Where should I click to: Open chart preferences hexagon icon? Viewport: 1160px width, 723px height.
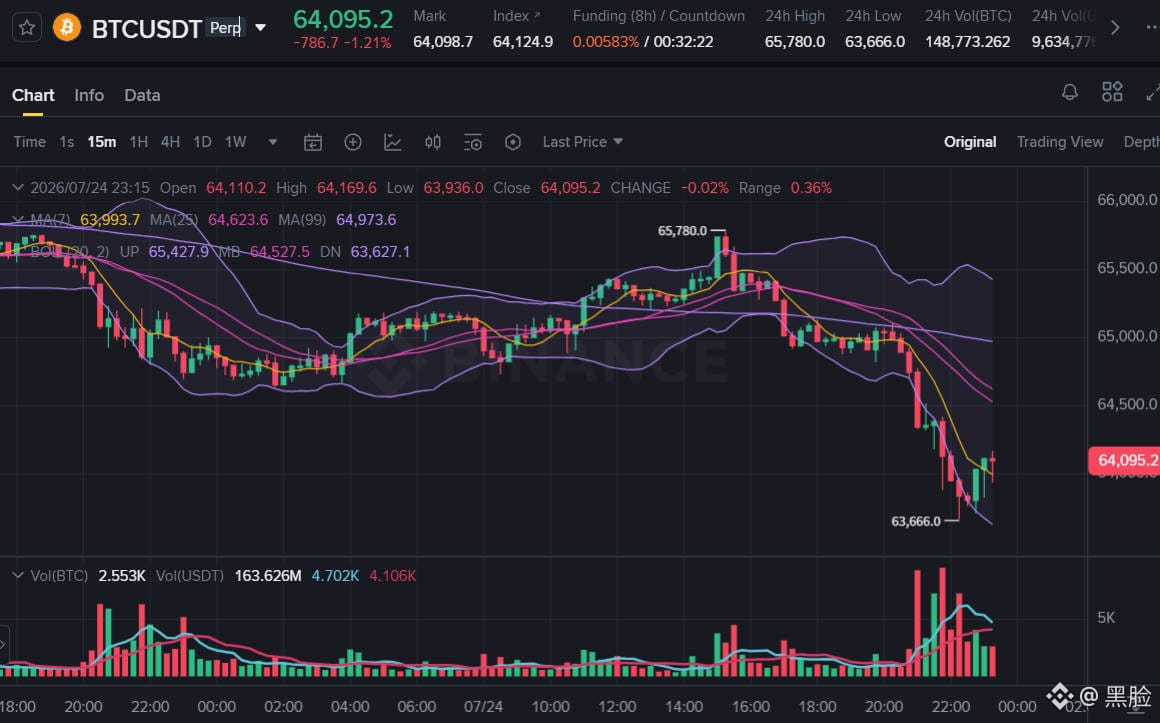pos(513,142)
